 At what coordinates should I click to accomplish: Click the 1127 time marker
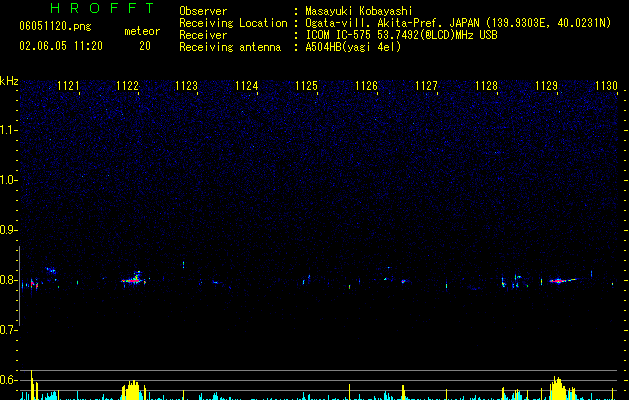click(x=426, y=86)
